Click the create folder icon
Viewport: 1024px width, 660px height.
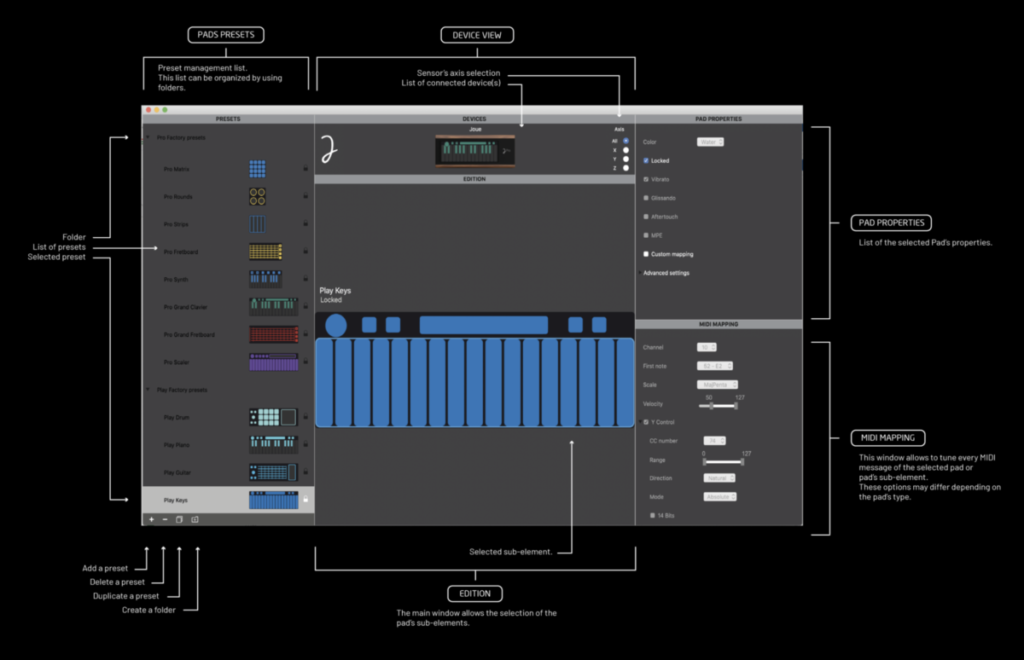coord(196,519)
